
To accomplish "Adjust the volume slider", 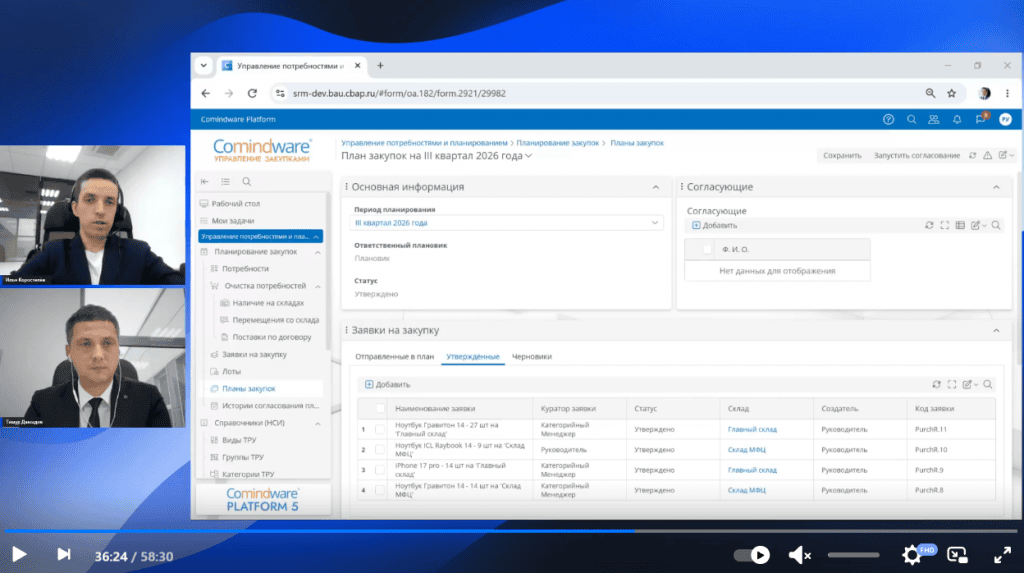I will click(x=854, y=555).
